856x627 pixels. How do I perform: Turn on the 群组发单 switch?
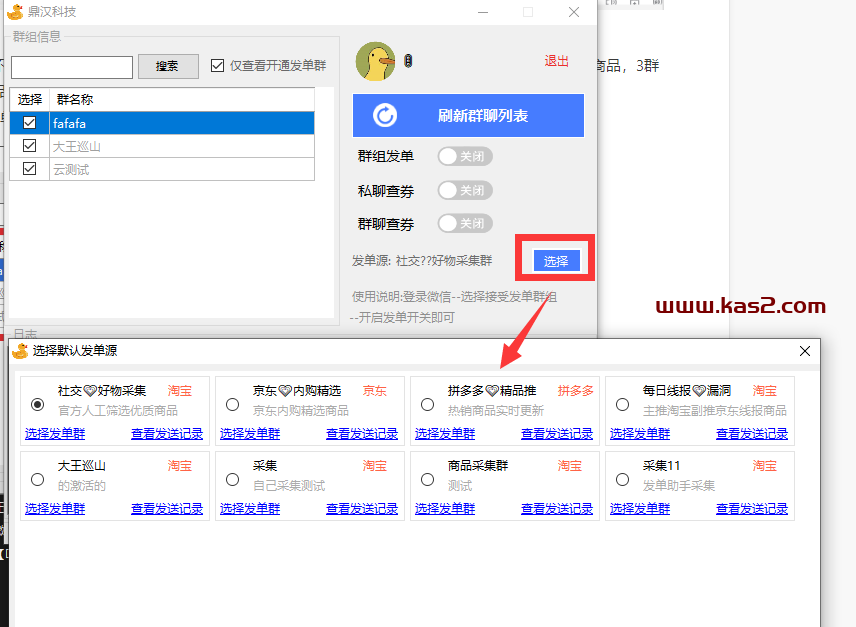pyautogui.click(x=465, y=157)
